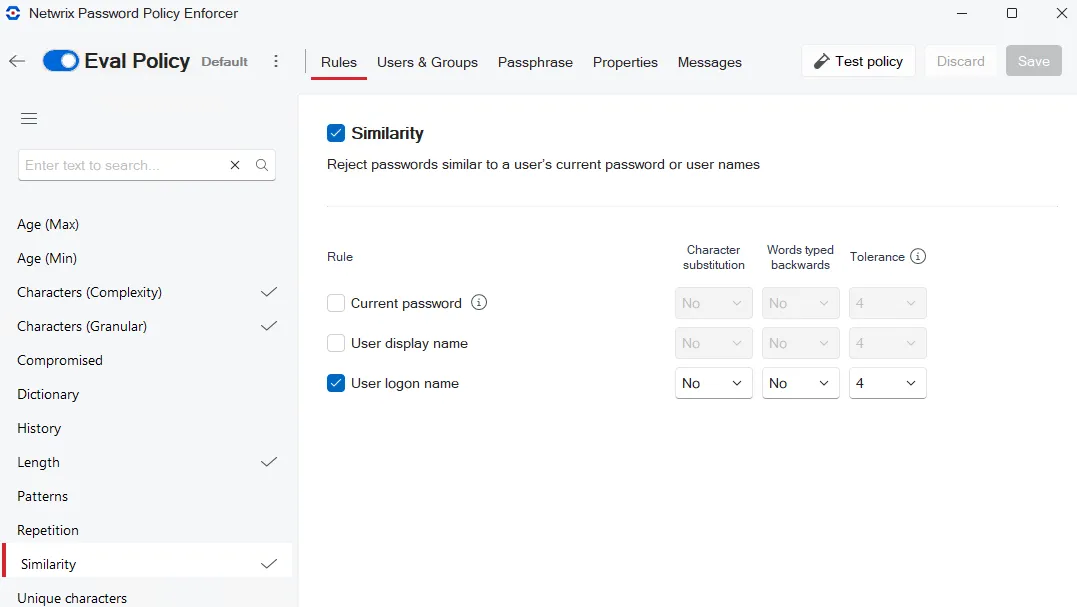The width and height of the screenshot is (1077, 607).
Task: Uncheck the Similarity rule checkbox
Action: click(336, 133)
